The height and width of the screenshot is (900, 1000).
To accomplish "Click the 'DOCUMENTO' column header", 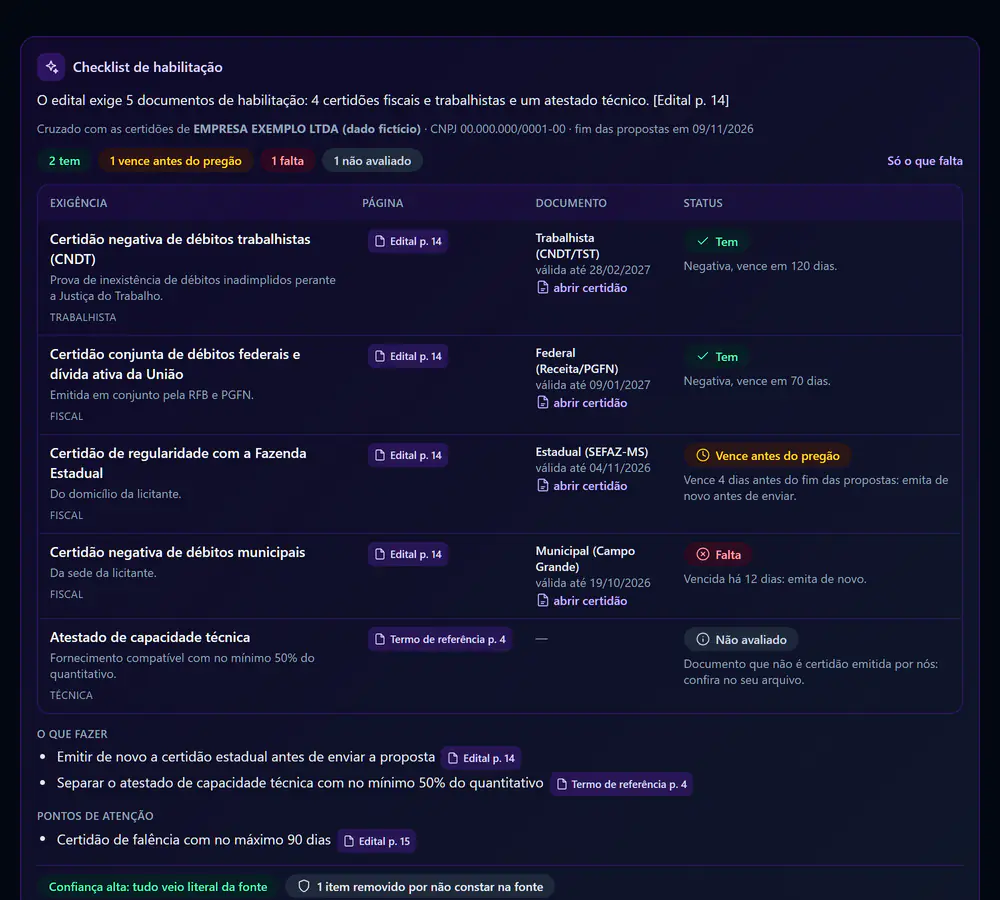I will tap(571, 203).
